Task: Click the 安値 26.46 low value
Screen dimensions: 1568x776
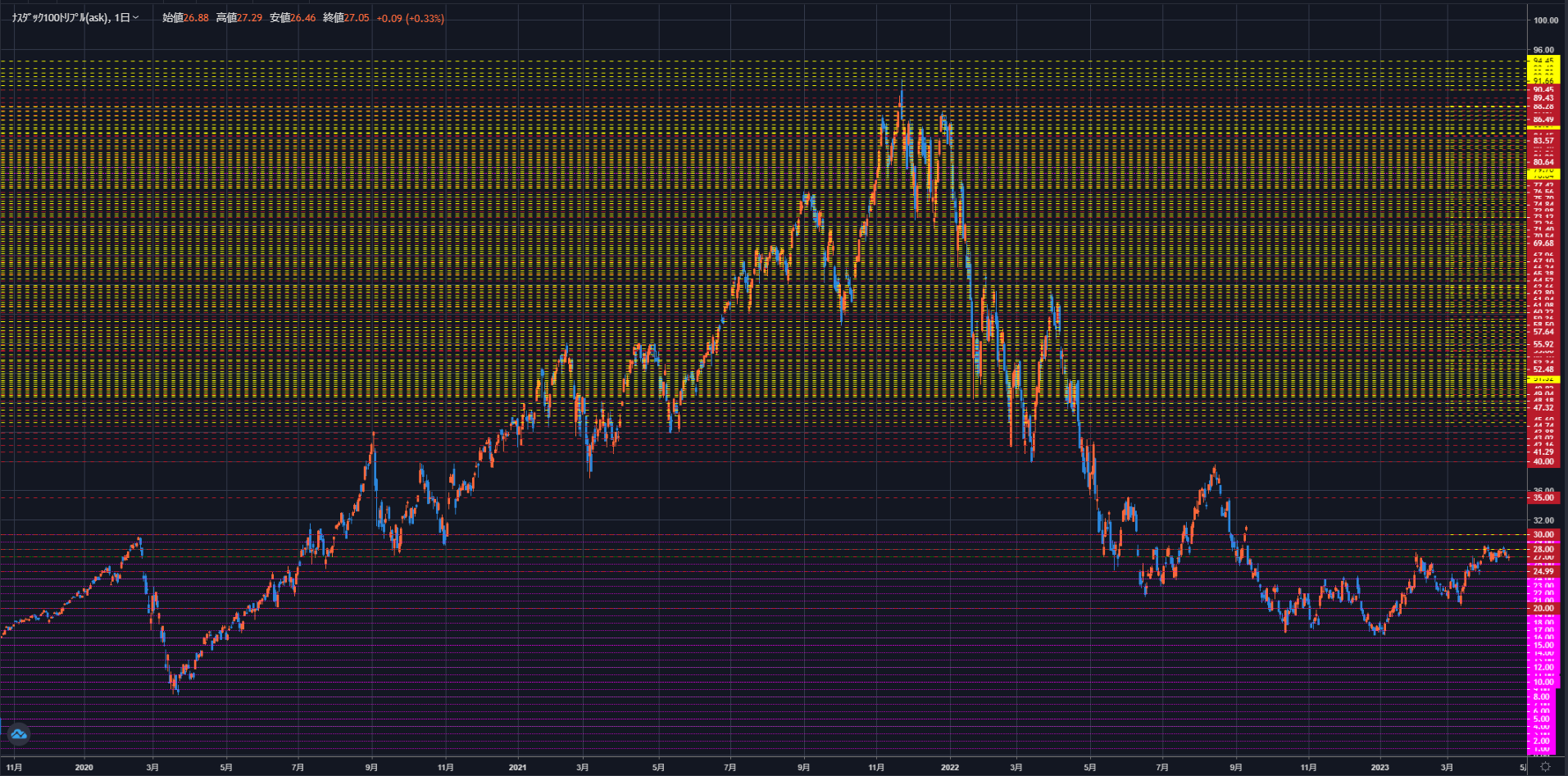Action: tap(293, 18)
